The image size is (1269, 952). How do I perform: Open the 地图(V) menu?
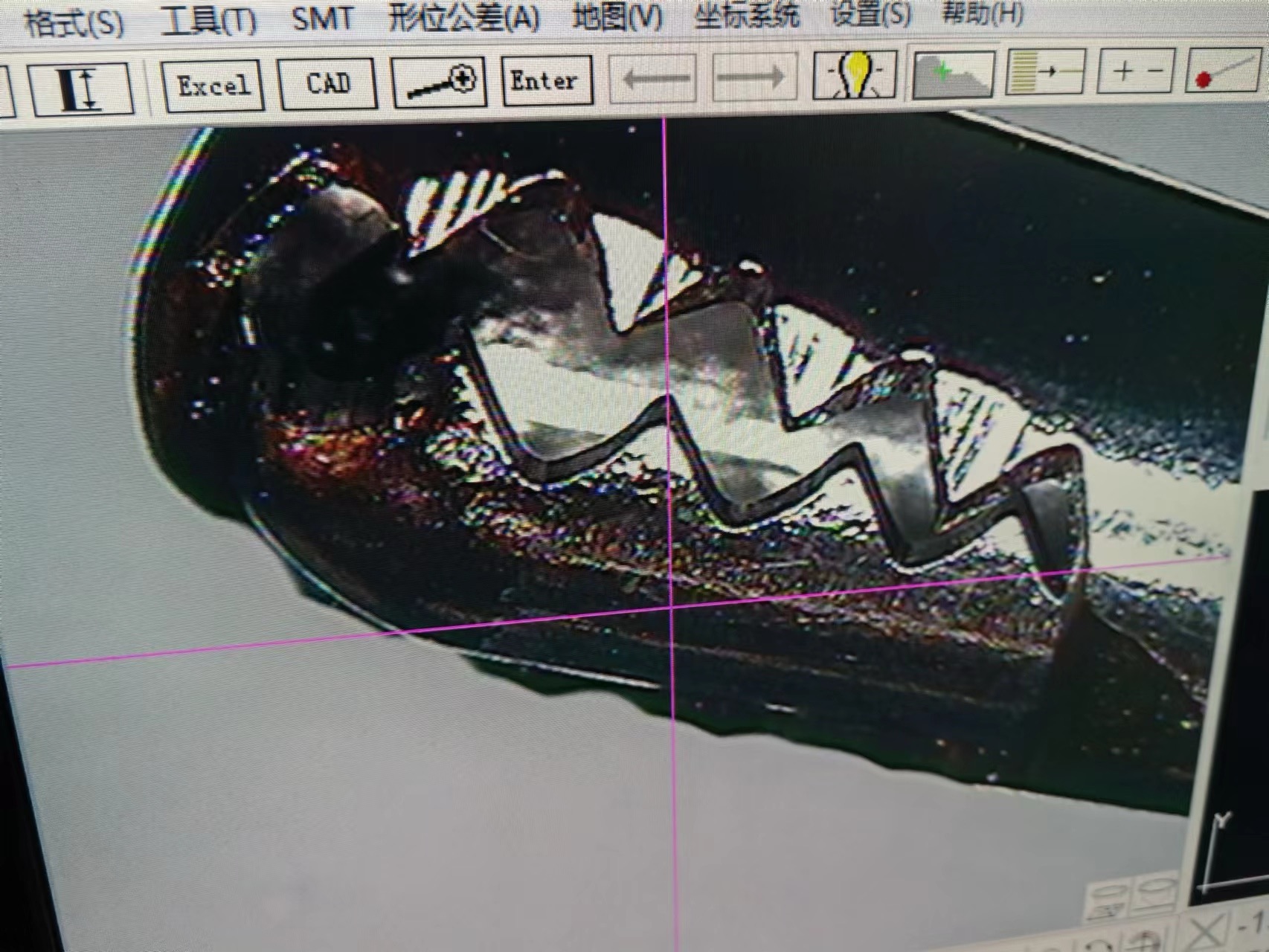[617, 16]
